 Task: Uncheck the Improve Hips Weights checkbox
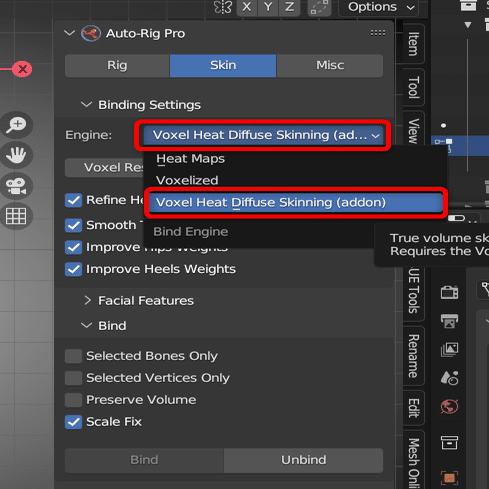(73, 247)
